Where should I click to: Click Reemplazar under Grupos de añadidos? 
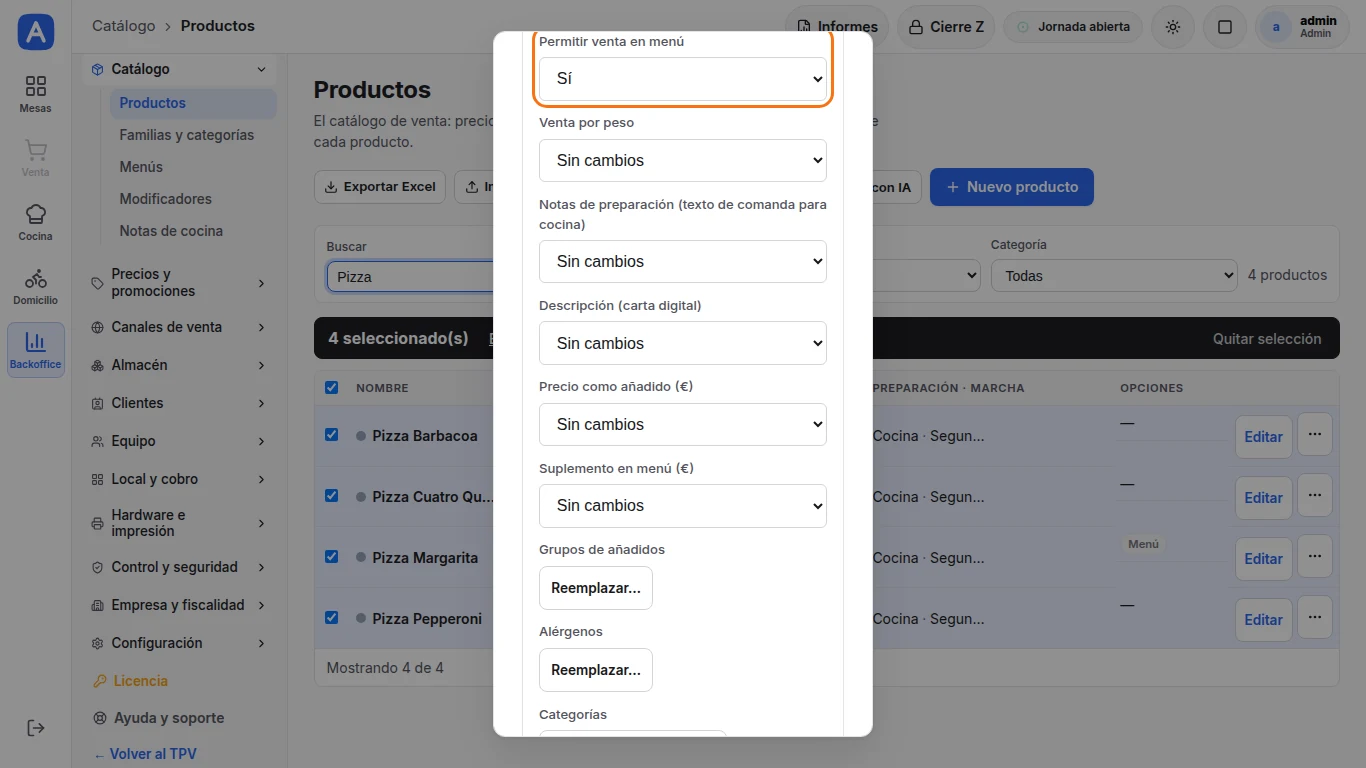point(596,588)
